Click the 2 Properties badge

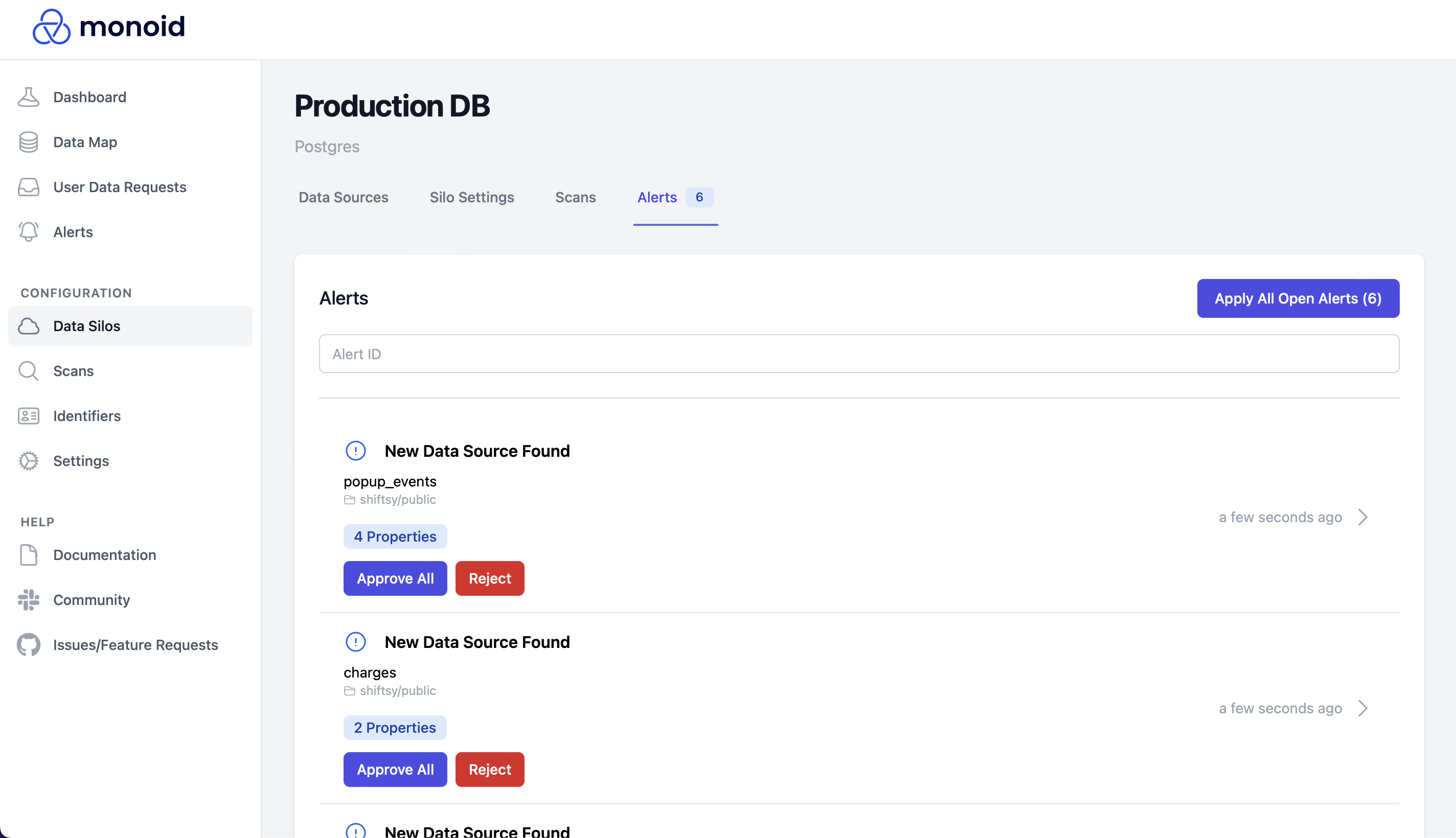[394, 728]
